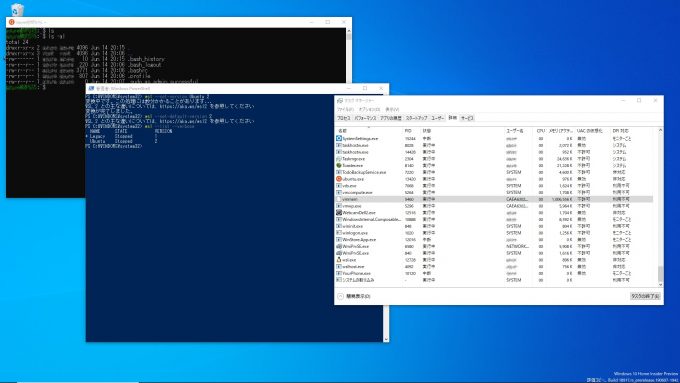Screen dimensions: 680x383
Task: Sort by the 名前 column header
Action: (x=369, y=131)
